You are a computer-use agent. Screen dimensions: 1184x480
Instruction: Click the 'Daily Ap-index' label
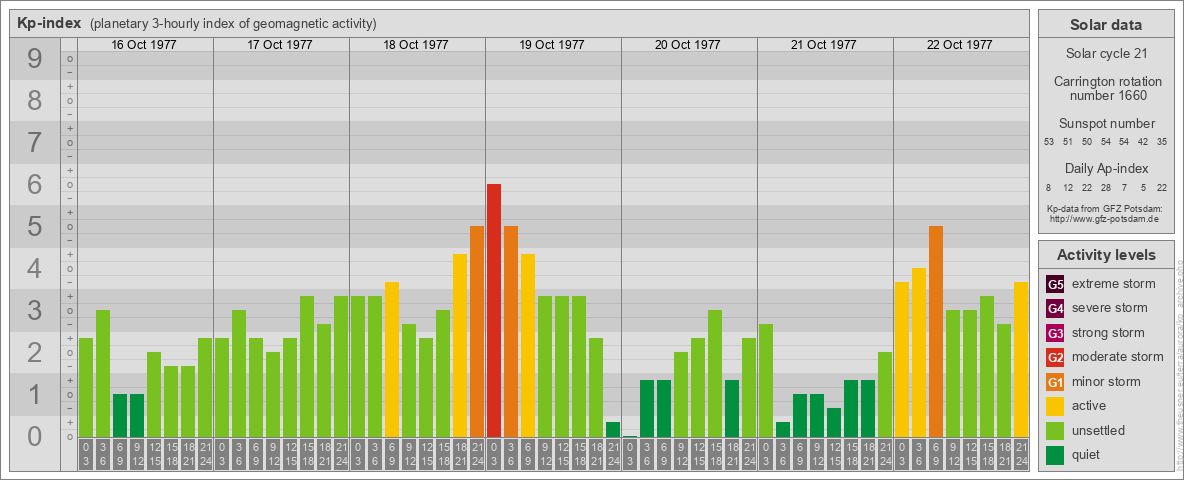pos(1106,168)
